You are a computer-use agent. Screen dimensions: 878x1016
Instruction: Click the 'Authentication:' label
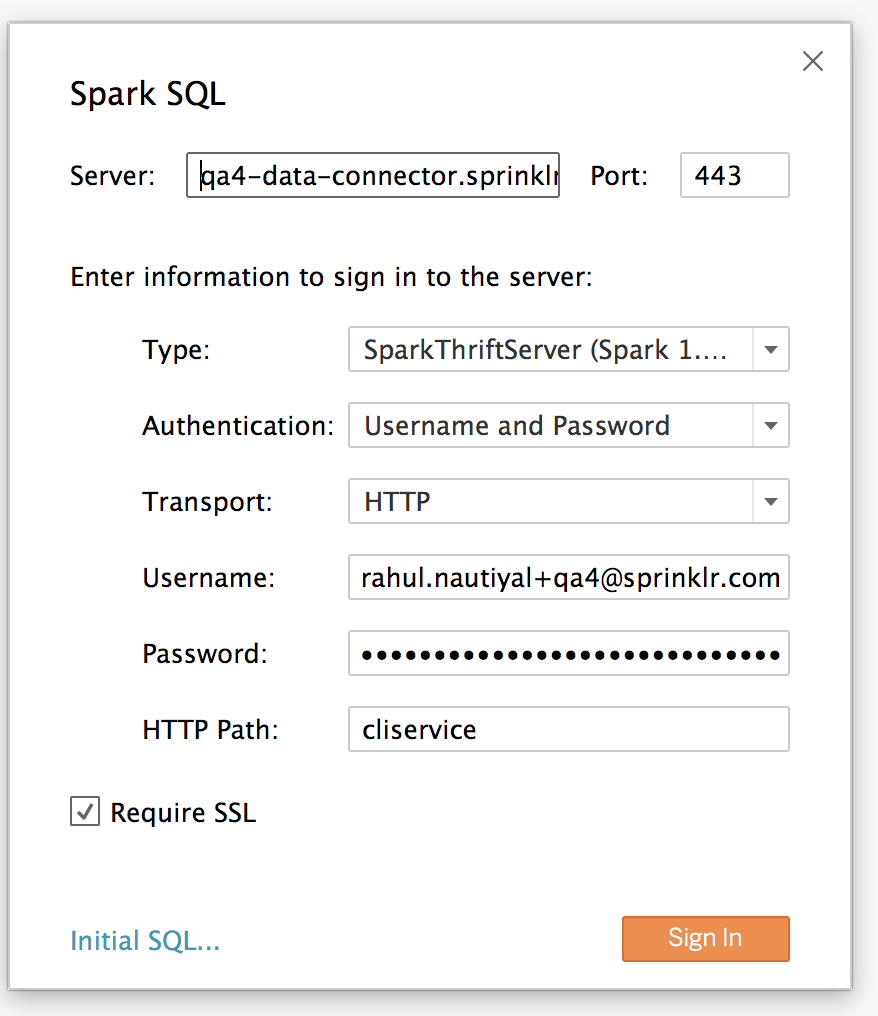tap(238, 426)
